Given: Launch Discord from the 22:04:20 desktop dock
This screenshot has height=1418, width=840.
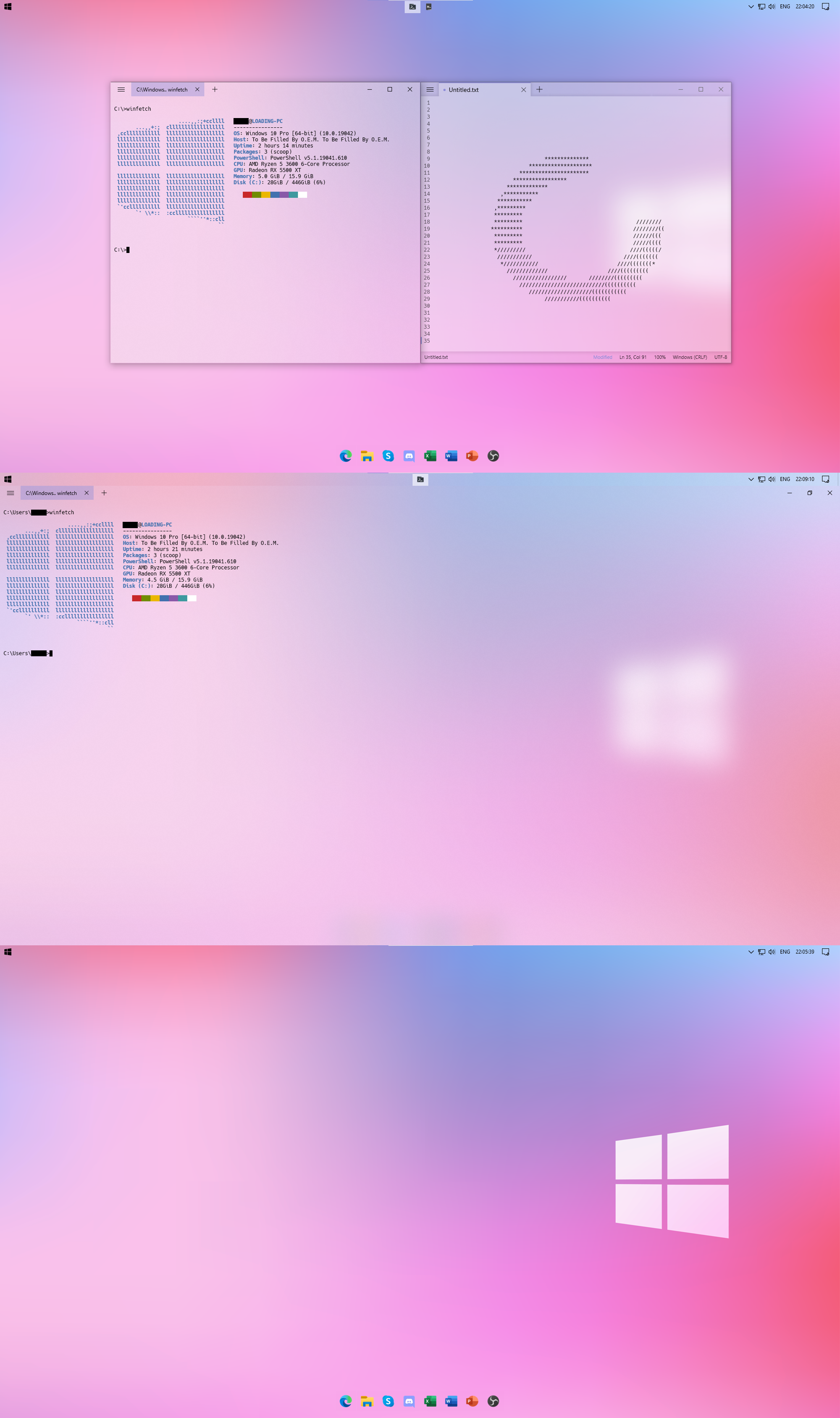Looking at the screenshot, I should (x=409, y=456).
